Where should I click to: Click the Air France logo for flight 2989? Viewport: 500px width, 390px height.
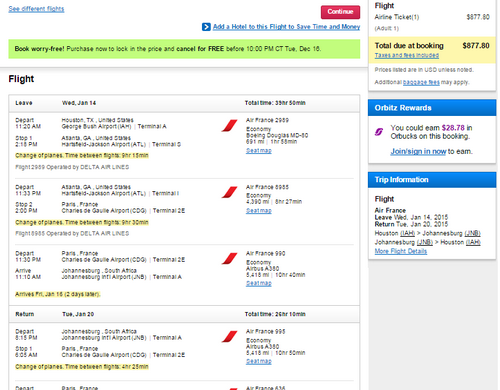(x=229, y=126)
